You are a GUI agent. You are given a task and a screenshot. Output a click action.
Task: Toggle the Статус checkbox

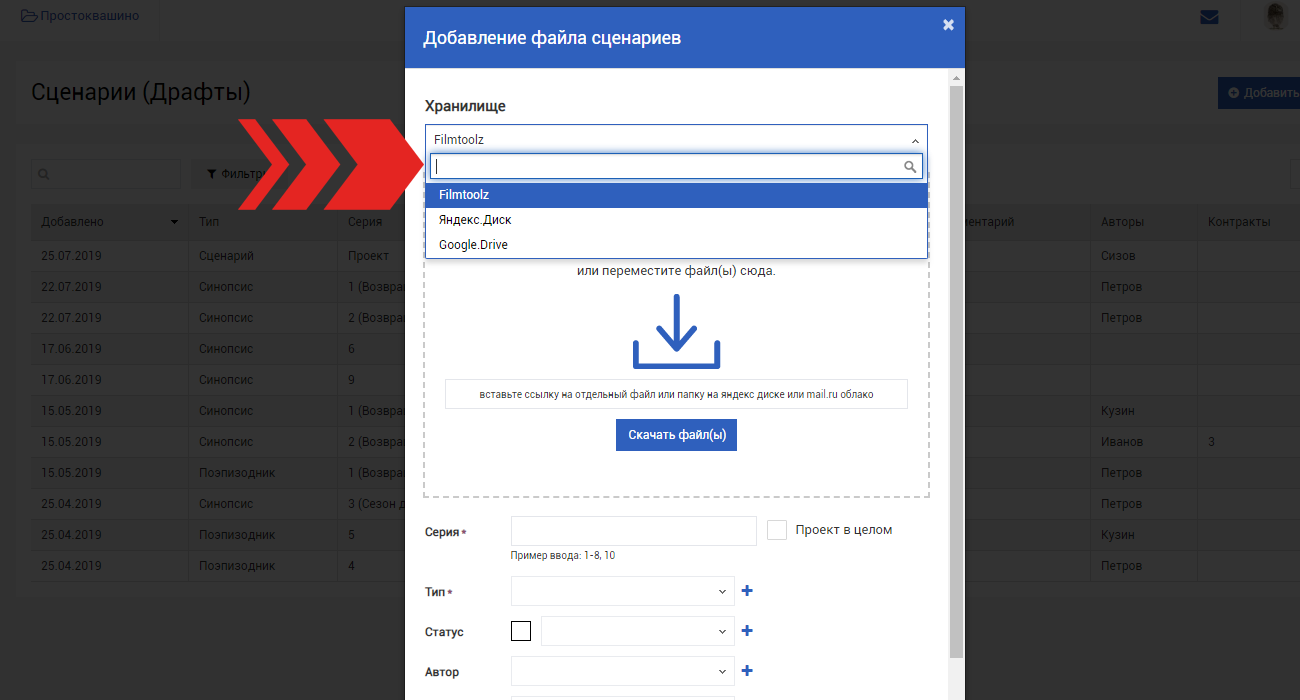tap(521, 631)
